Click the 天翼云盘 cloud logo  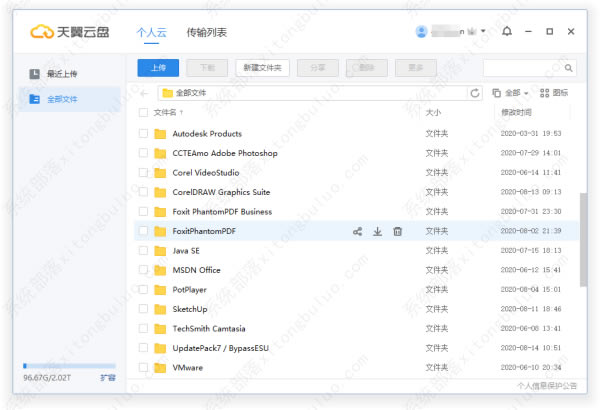pyautogui.click(x=70, y=32)
